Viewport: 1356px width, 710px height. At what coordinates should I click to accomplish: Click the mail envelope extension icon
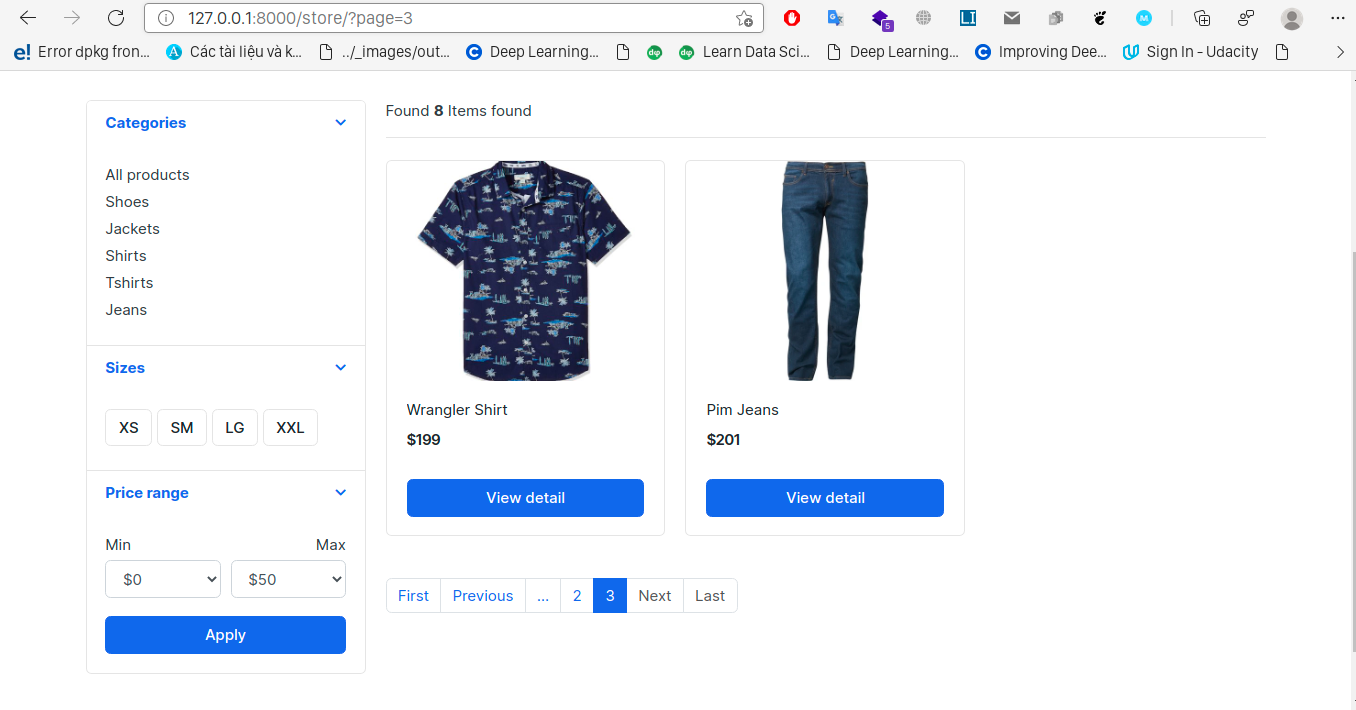click(1012, 18)
